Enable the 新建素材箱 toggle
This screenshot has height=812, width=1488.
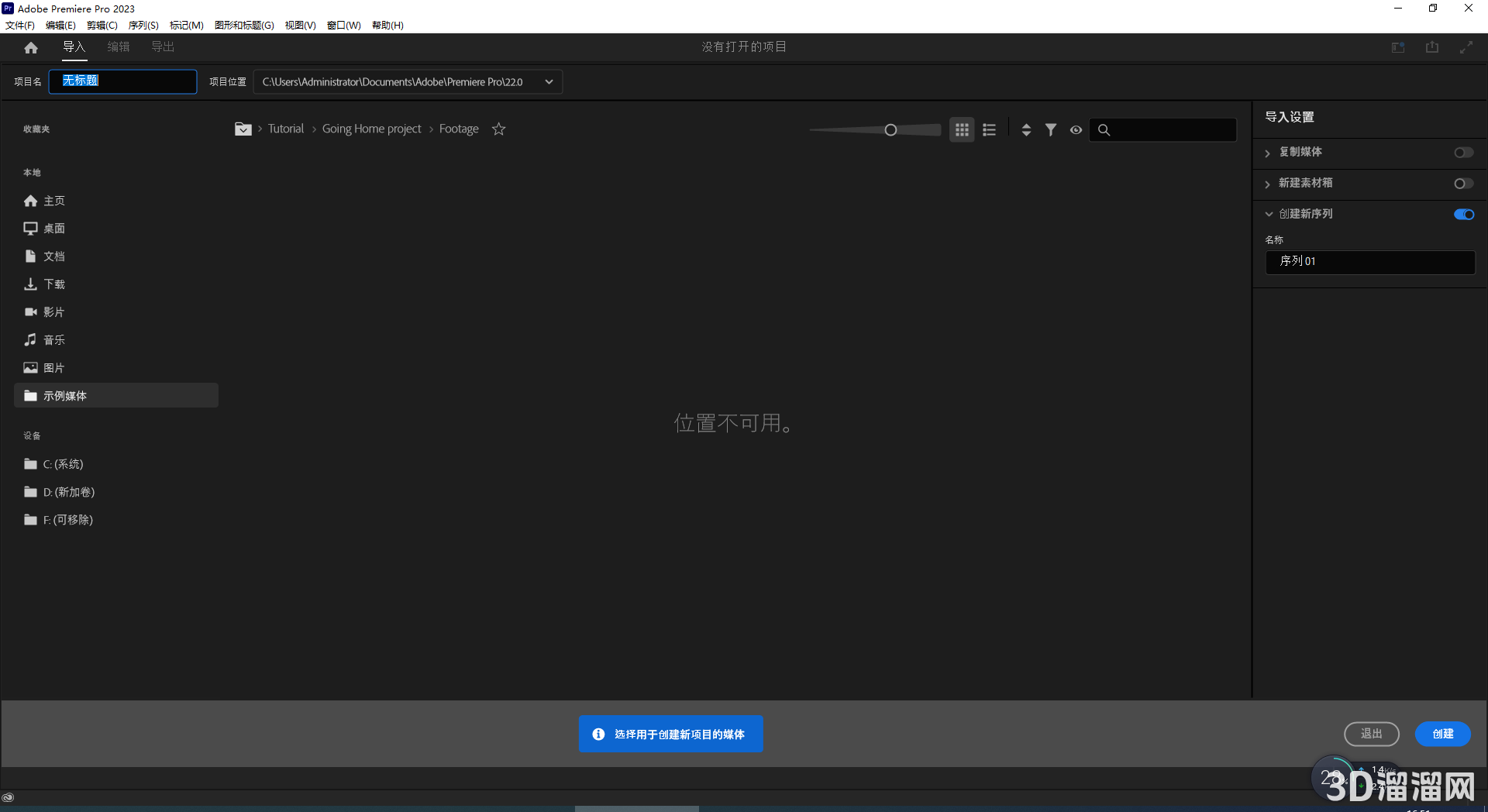(x=1463, y=183)
